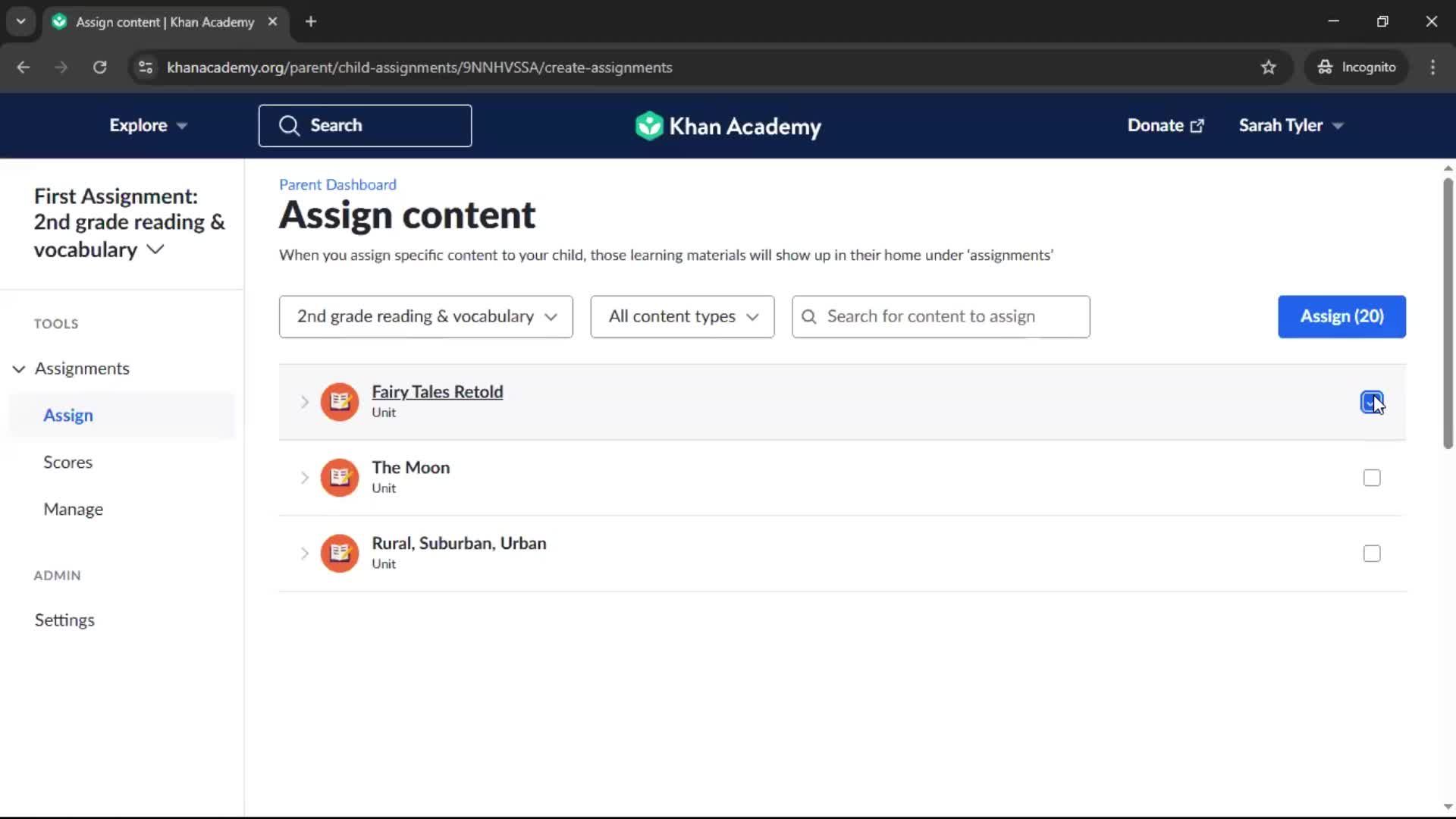Image resolution: width=1456 pixels, height=819 pixels.
Task: Expand The Moon unit chevron
Action: (x=304, y=478)
